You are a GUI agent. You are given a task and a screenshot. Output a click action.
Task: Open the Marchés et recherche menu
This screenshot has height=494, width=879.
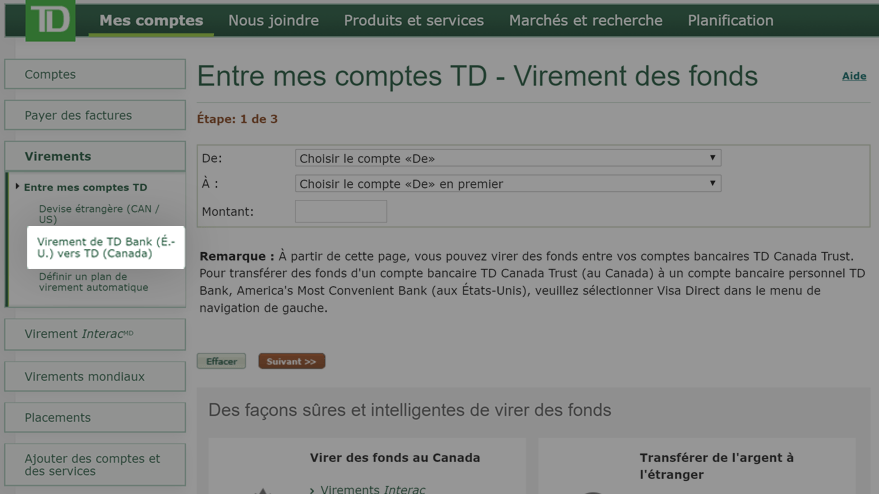(586, 21)
